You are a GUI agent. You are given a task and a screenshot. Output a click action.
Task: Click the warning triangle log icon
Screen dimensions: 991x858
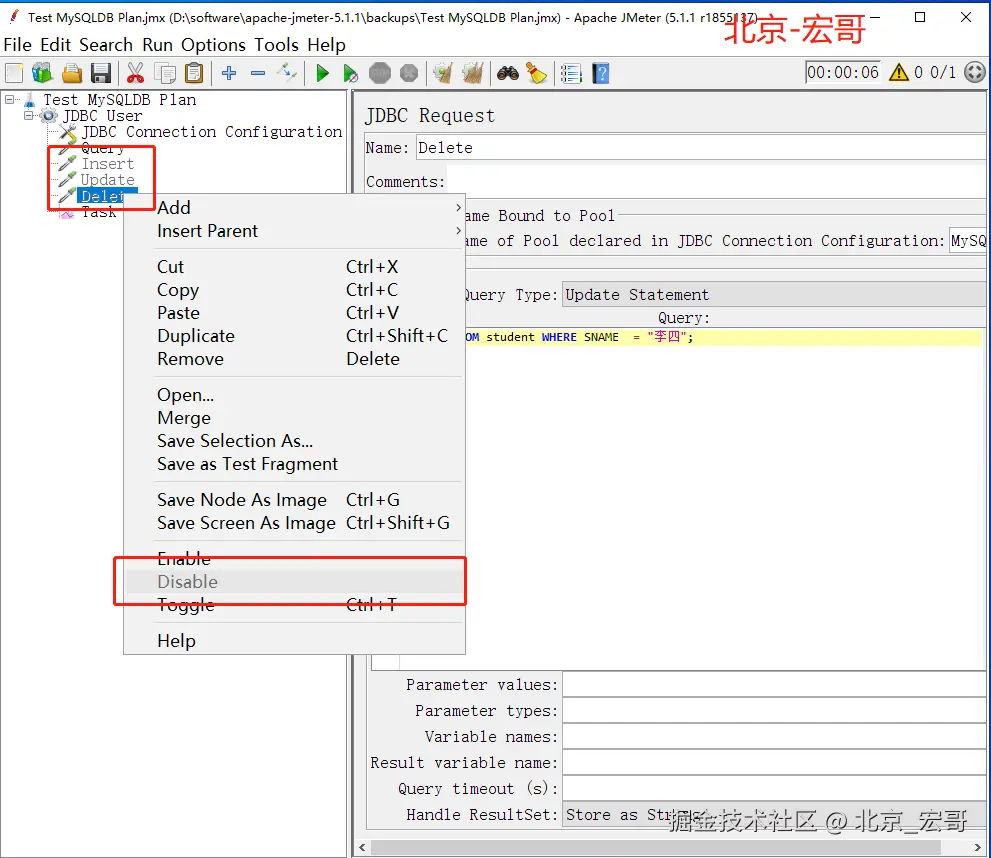899,73
